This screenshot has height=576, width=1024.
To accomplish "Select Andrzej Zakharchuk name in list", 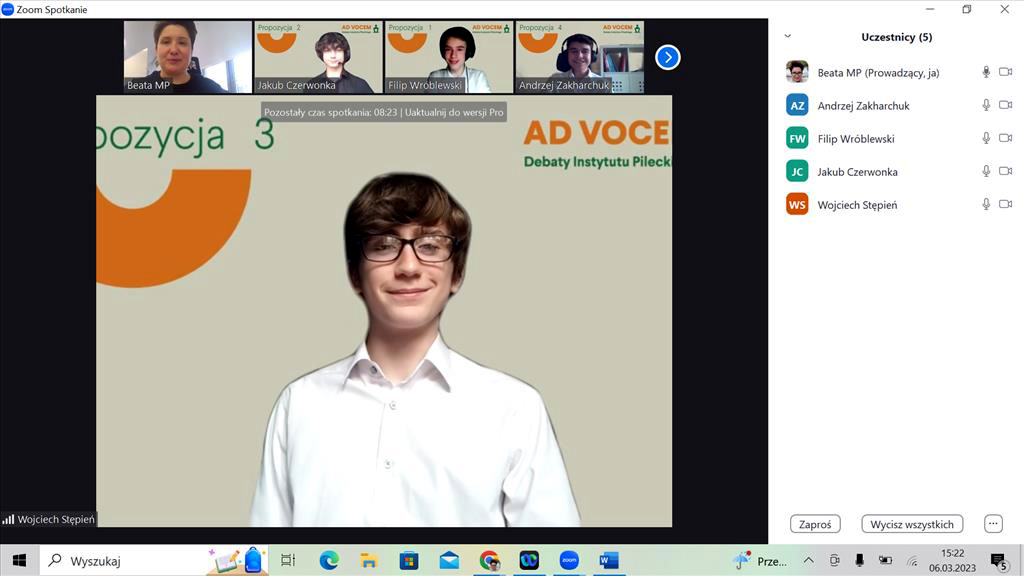I will pos(863,106).
